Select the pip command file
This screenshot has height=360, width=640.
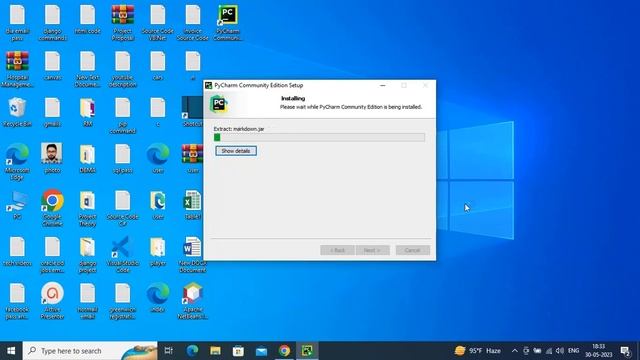click(x=122, y=116)
